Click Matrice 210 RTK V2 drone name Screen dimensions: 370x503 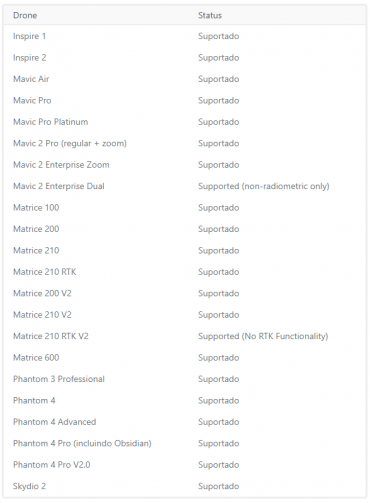(x=51, y=336)
